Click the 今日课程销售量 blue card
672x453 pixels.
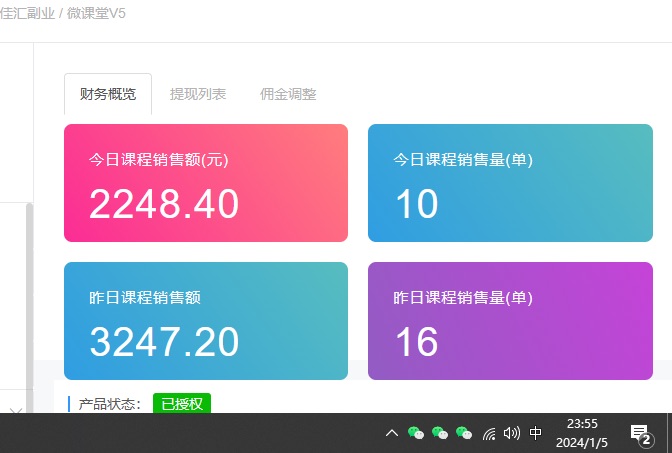coord(509,183)
